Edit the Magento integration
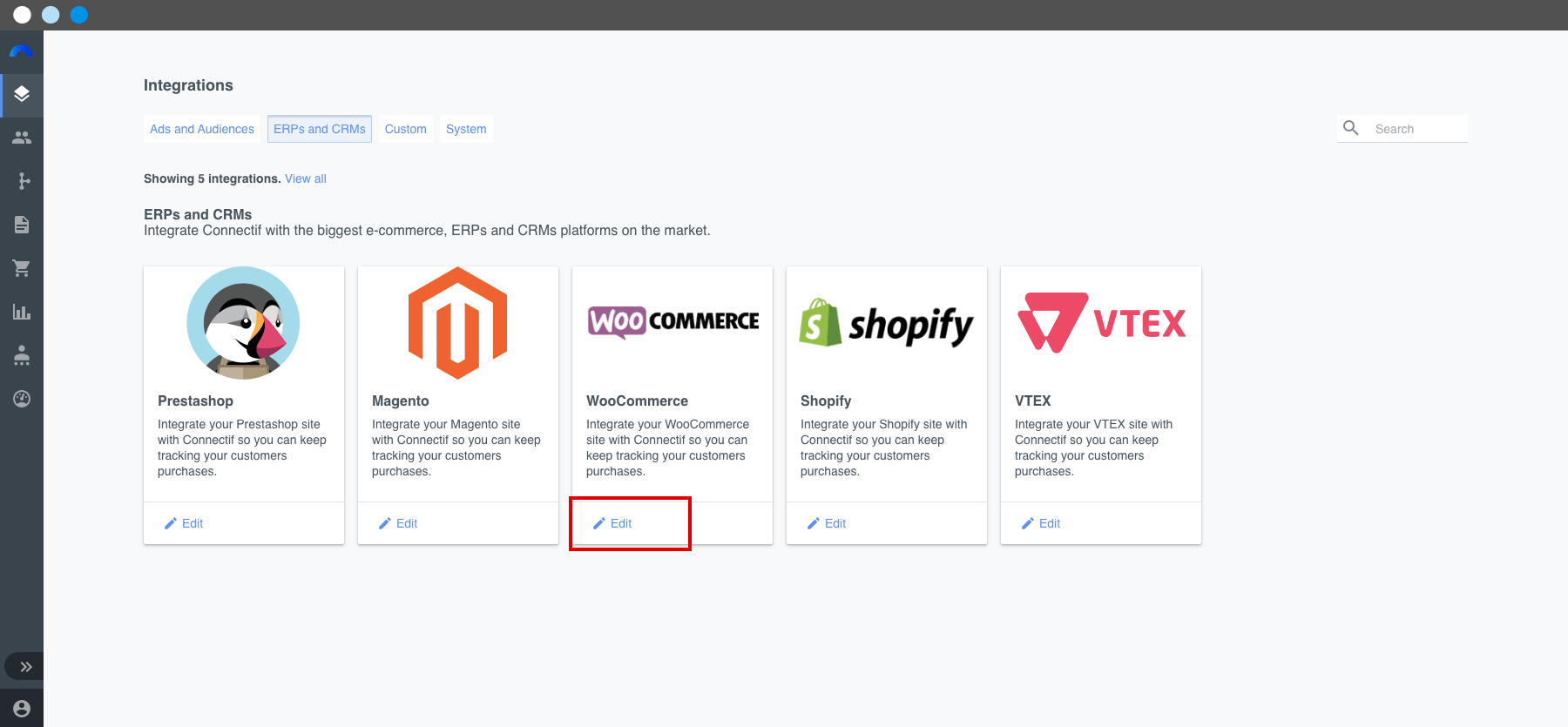The width and height of the screenshot is (1568, 727). [398, 523]
